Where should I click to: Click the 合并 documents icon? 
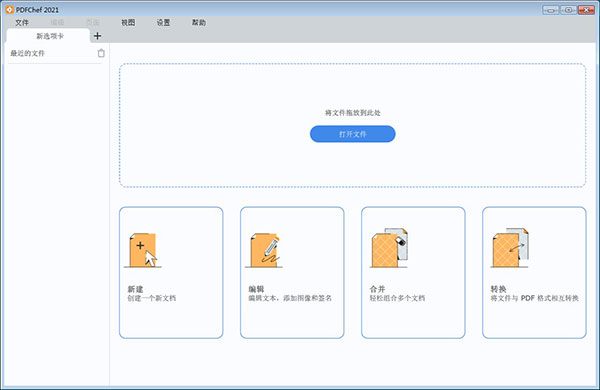click(x=389, y=248)
